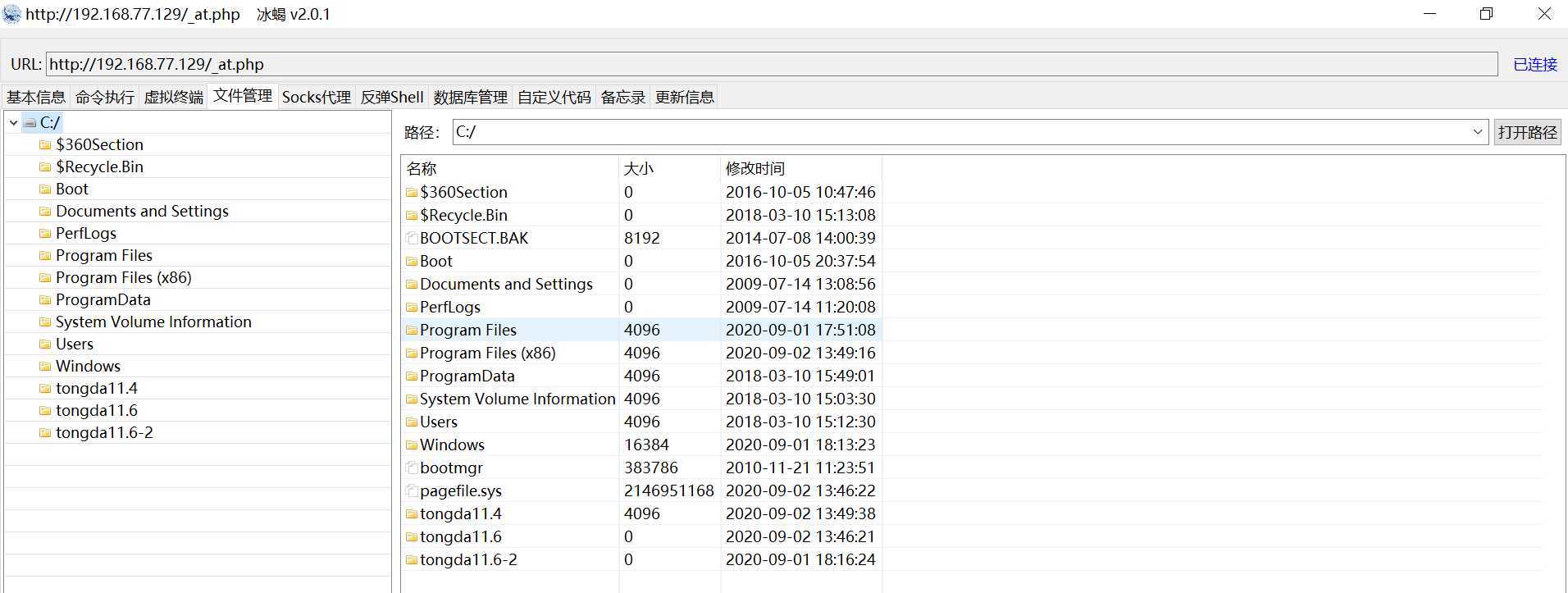This screenshot has height=593, width=1568.
Task: Click Windows folder icon in tree
Action: [45, 367]
